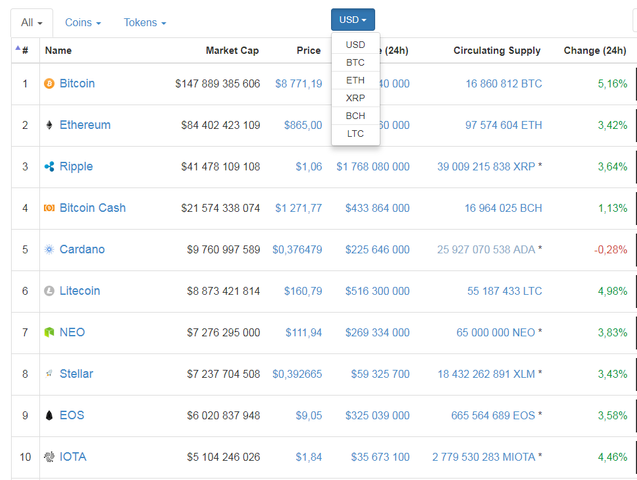Click the Ripple coin icon
Image resolution: width=637 pixels, height=480 pixels.
tap(49, 167)
